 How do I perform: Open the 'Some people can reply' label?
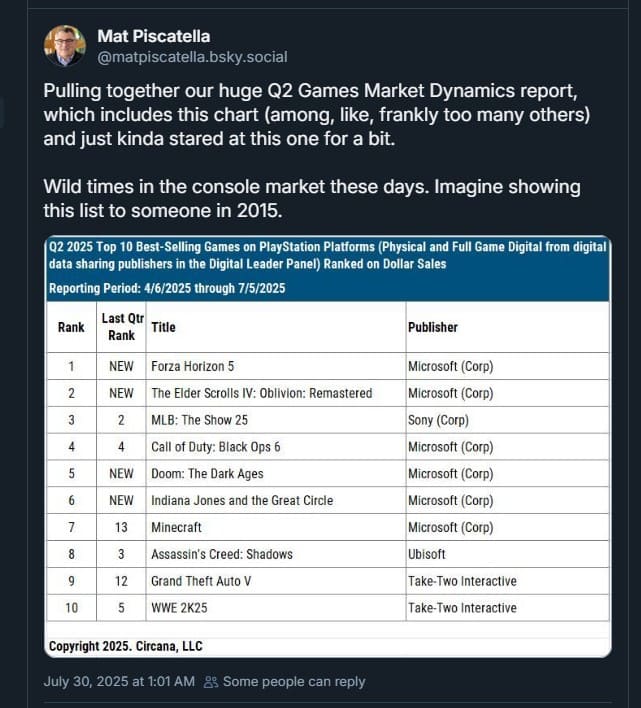294,681
